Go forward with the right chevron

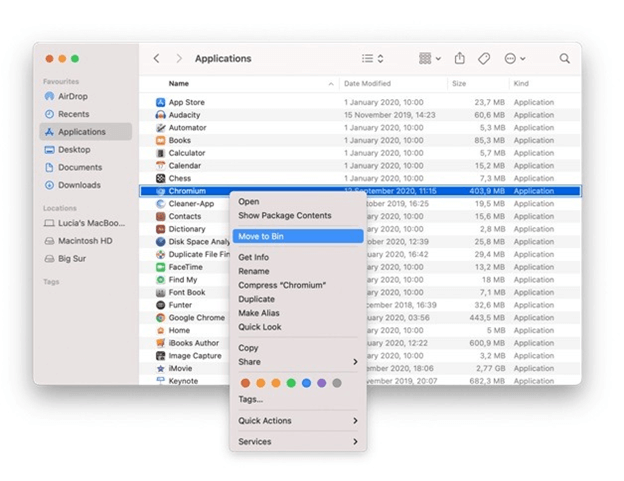(179, 58)
